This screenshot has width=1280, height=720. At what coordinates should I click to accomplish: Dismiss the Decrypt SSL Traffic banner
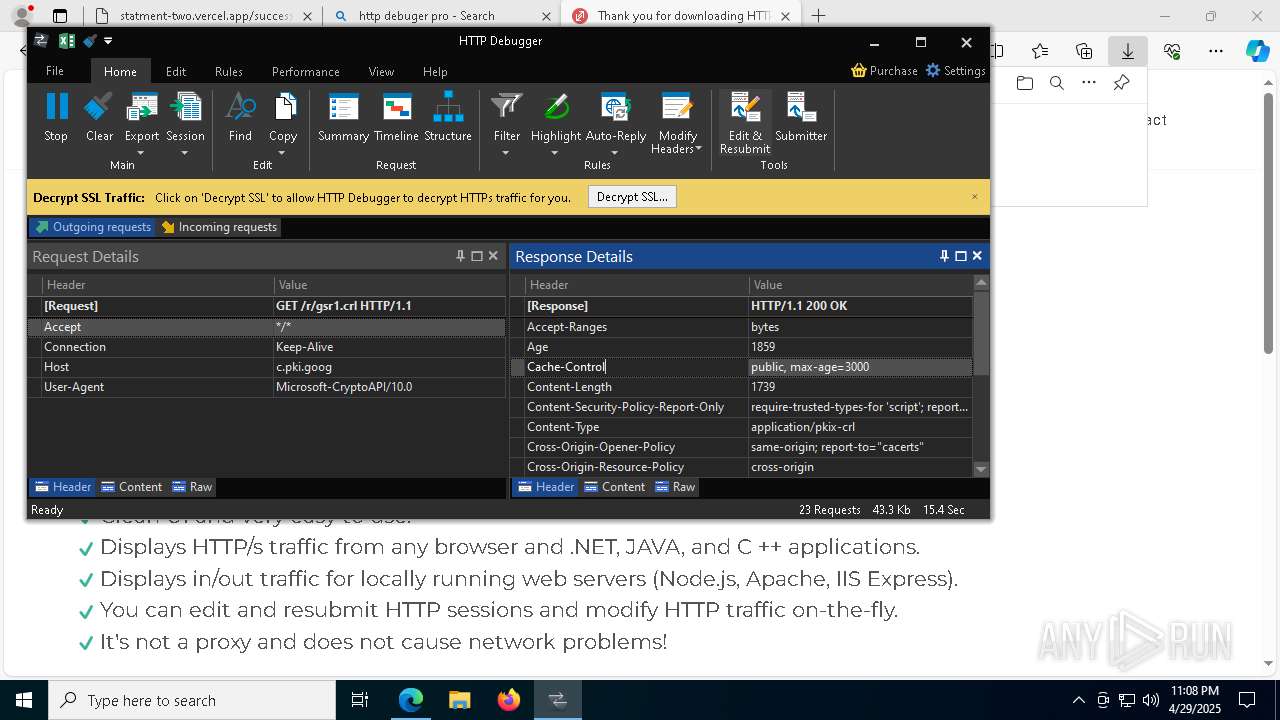click(975, 197)
